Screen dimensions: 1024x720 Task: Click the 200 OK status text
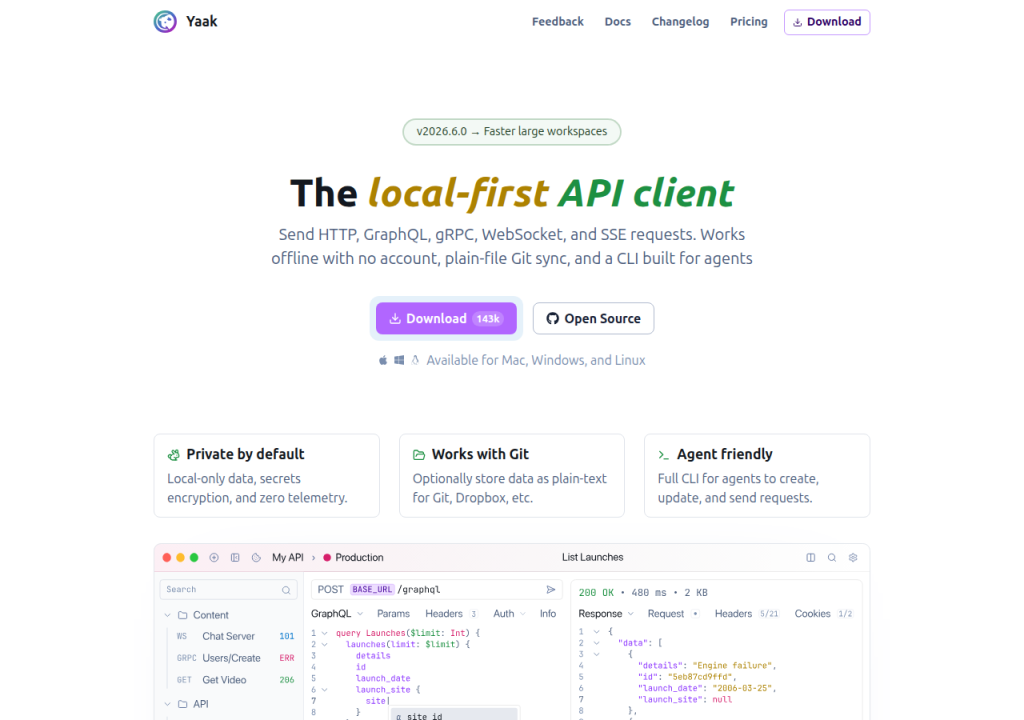pos(596,593)
